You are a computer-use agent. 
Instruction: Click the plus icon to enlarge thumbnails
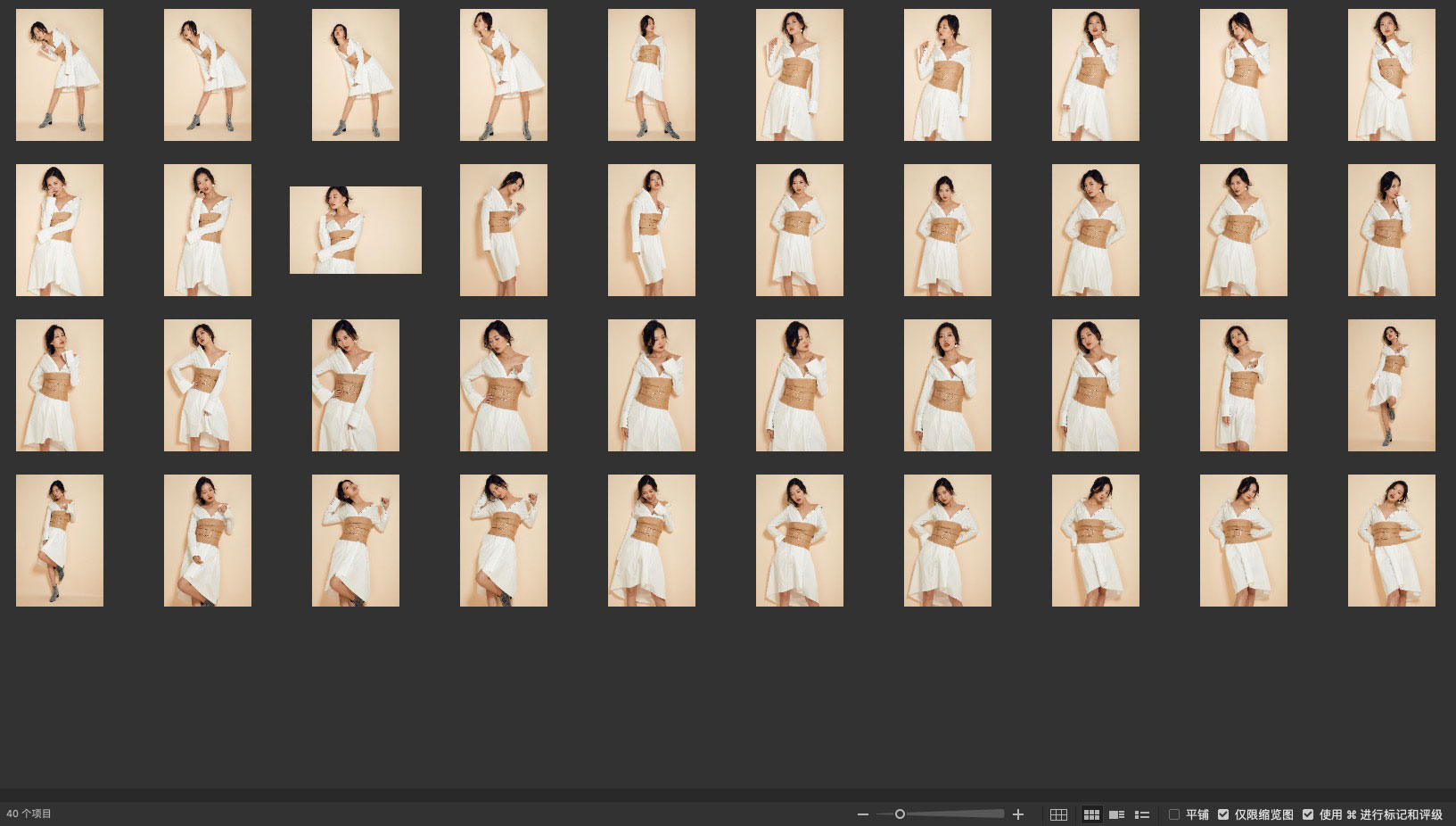[x=1018, y=814]
